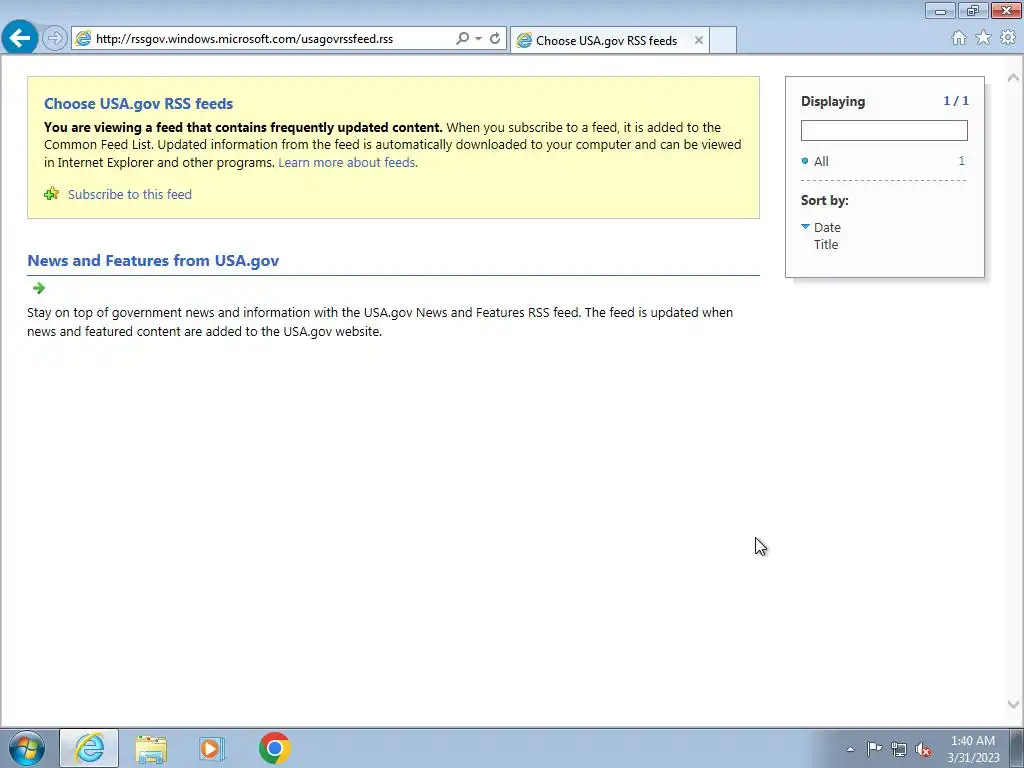The width and height of the screenshot is (1024, 768).
Task: Open the address bar autocomplete dropdown arrow
Action: click(x=479, y=39)
